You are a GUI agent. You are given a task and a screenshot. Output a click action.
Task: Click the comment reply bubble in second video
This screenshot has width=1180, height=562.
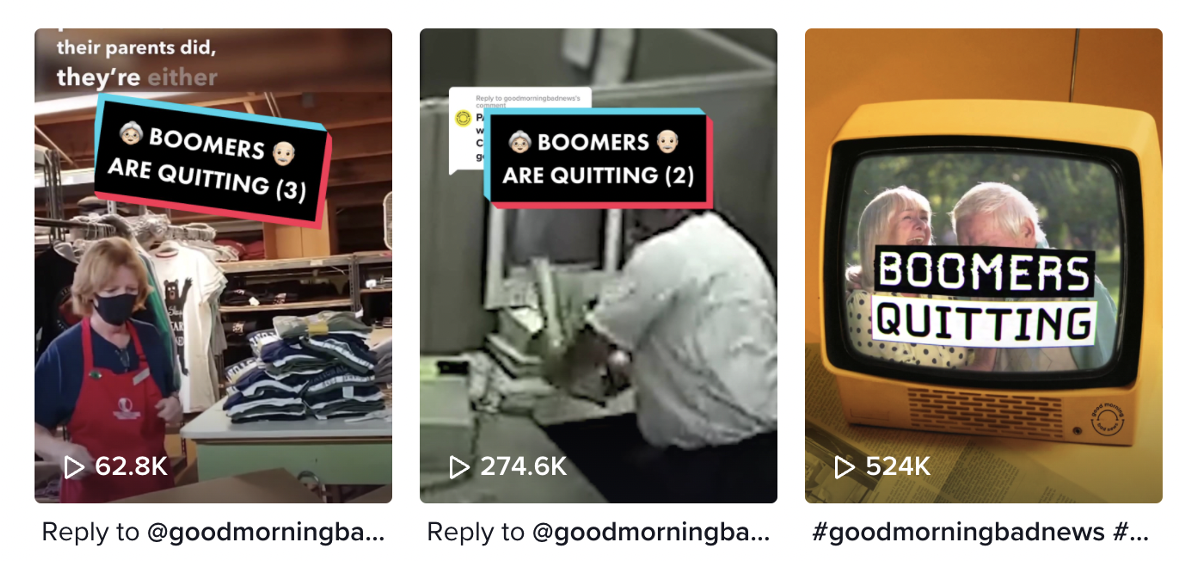[468, 129]
